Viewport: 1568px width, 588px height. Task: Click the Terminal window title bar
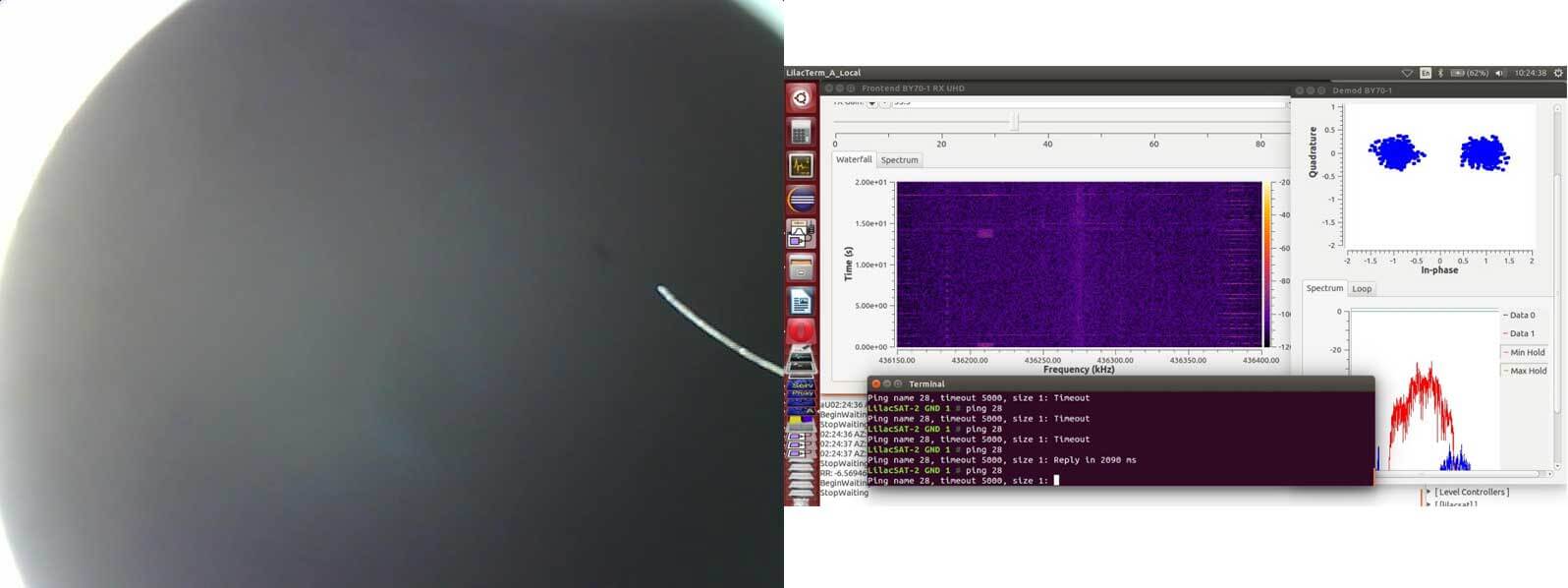click(1121, 383)
